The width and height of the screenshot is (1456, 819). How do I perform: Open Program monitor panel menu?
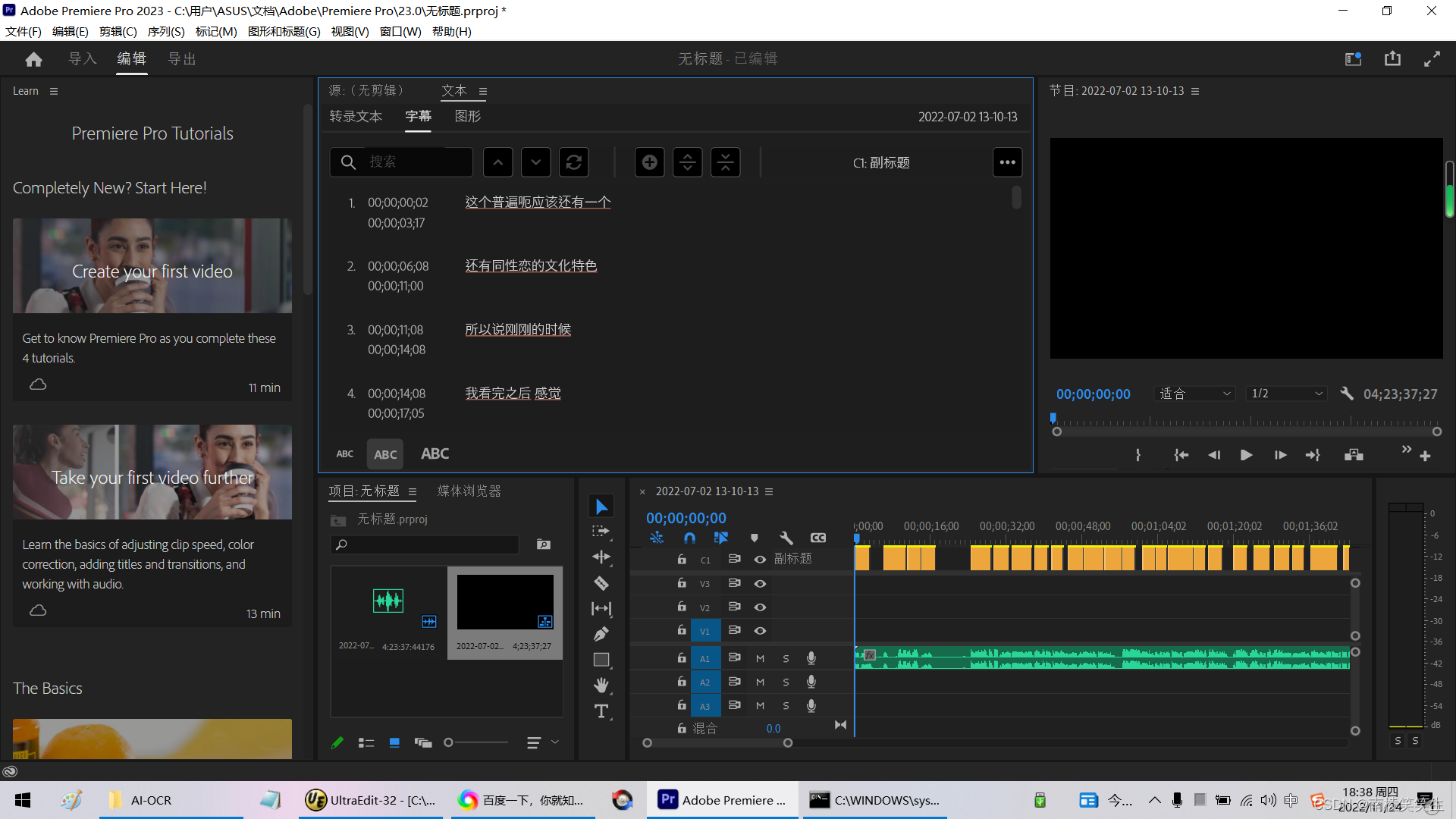tap(1195, 91)
